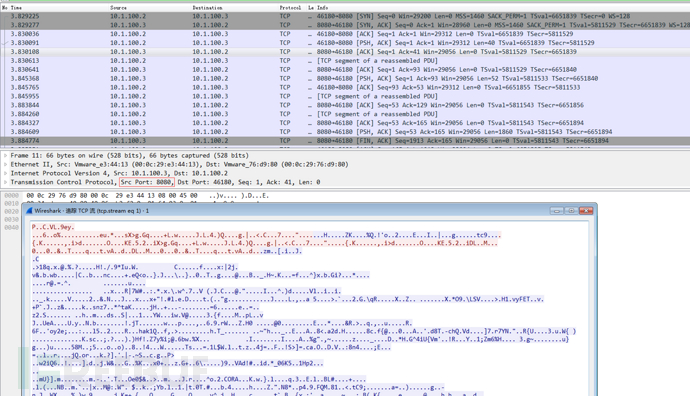This screenshot has height=396, width=690.
Task: Sort packets by the Protocol column header
Action: click(x=290, y=7)
